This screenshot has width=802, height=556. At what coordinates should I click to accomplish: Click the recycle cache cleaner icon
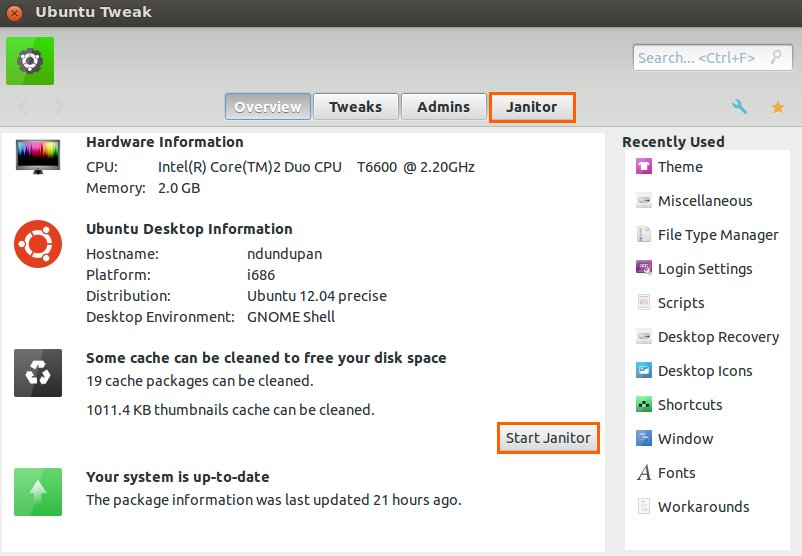[x=38, y=373]
